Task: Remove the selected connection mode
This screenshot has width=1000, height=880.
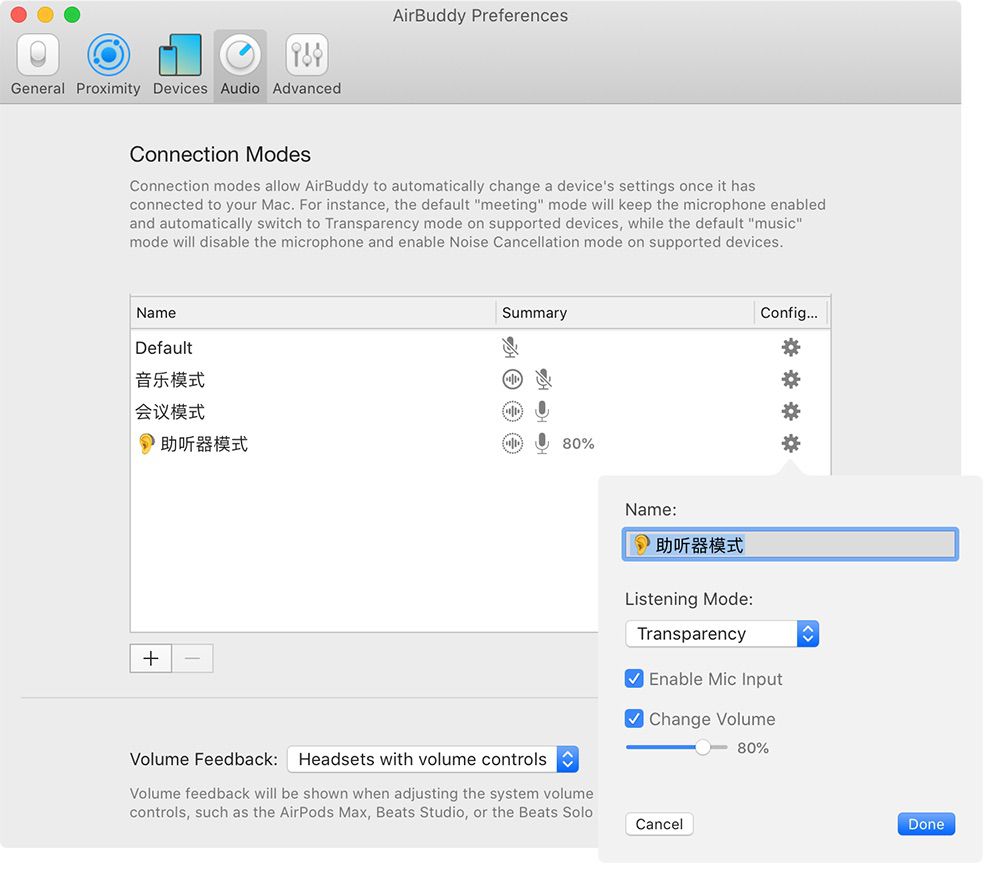Action: click(193, 658)
